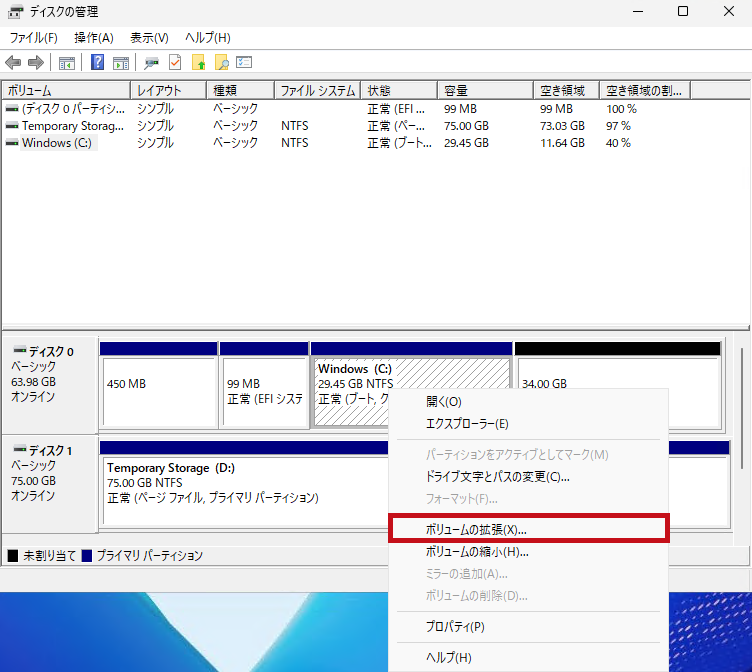Click the 75.00 GB capacity cell
Image resolution: width=752 pixels, height=672 pixels.
(466, 126)
